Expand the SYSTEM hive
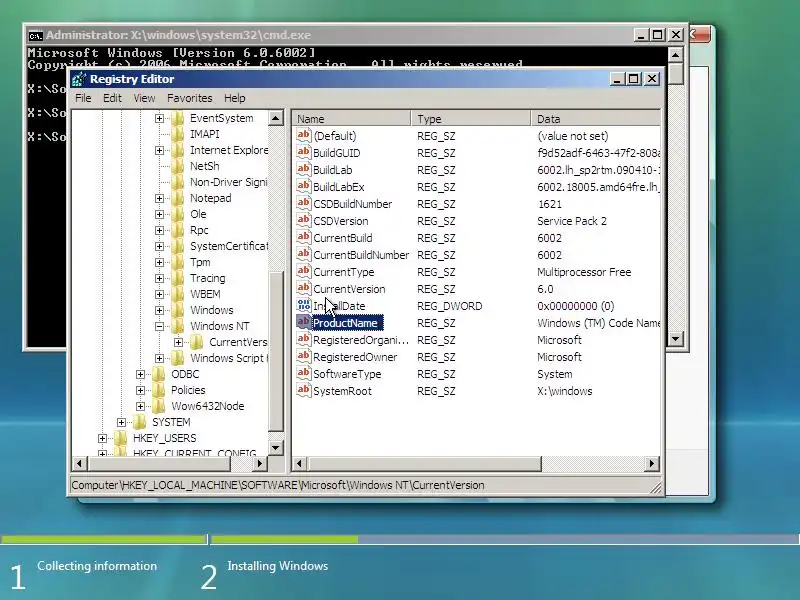Screen dimensions: 800x600 [x=121, y=422]
